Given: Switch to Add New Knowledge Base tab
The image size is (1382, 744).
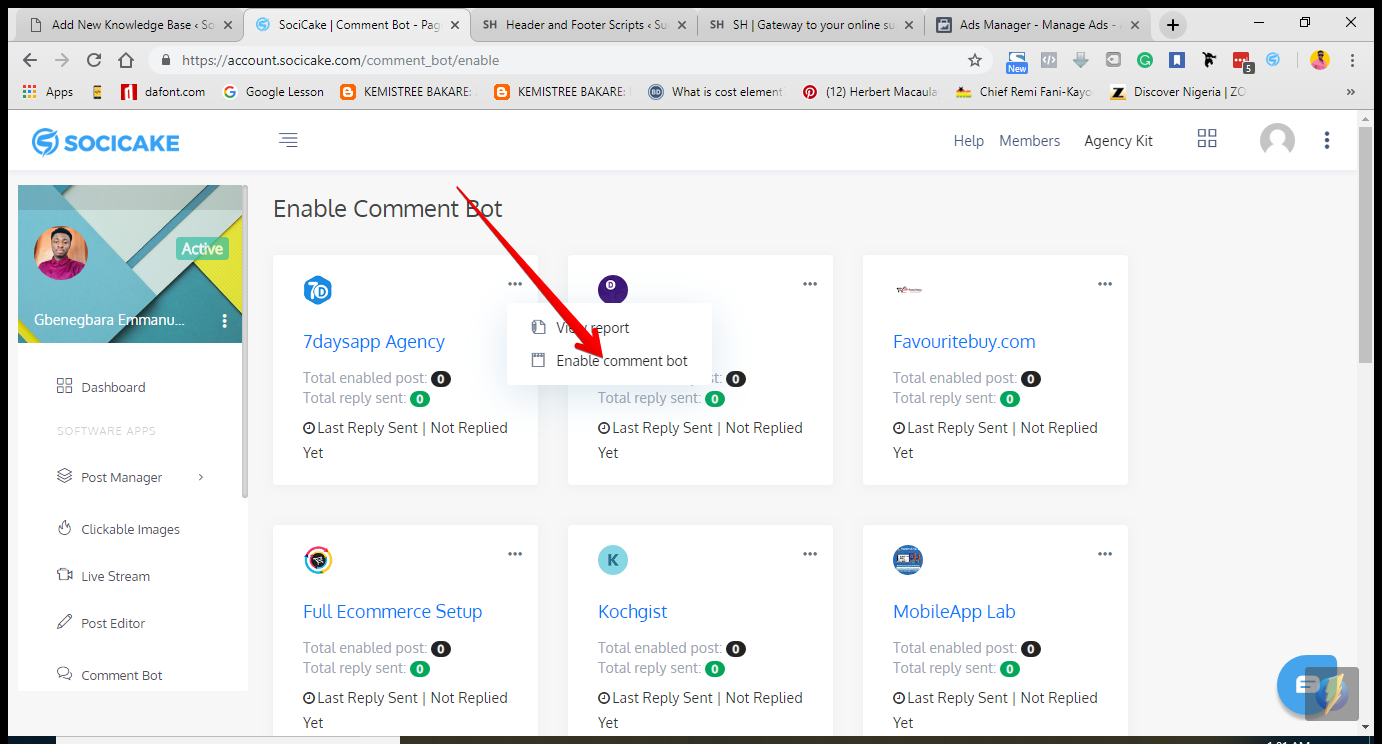Looking at the screenshot, I should click(131, 25).
